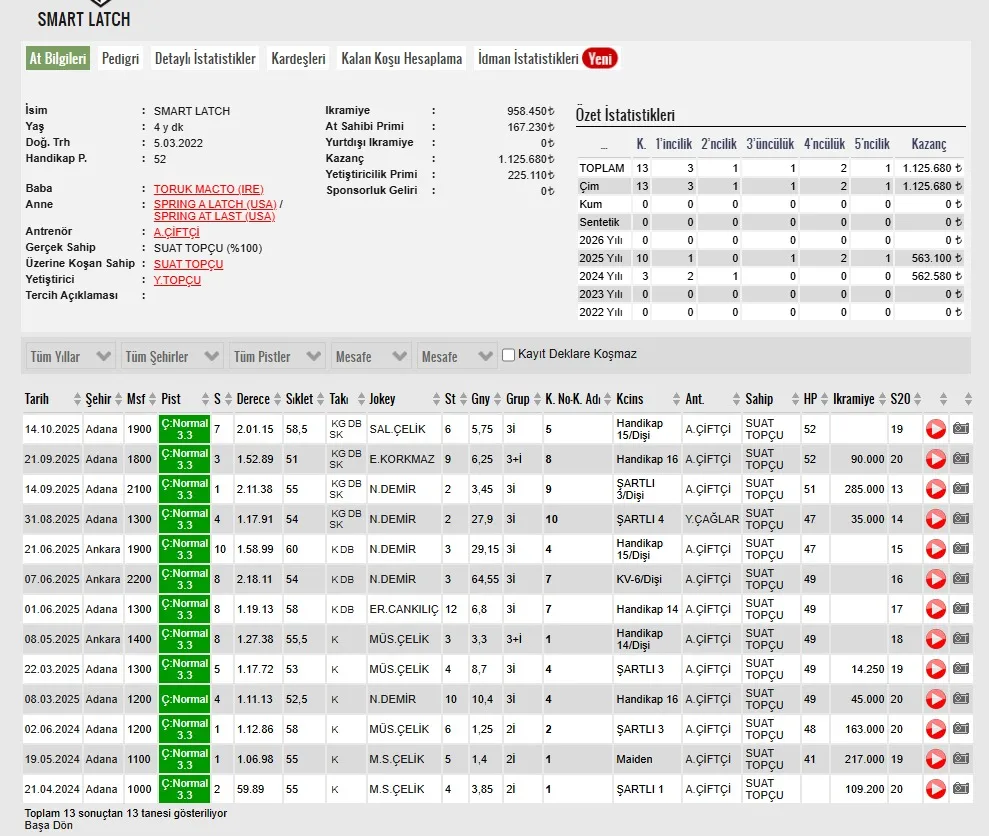The image size is (989, 836).
Task: Click the Başa Dön link
Action: pyautogui.click(x=49, y=825)
